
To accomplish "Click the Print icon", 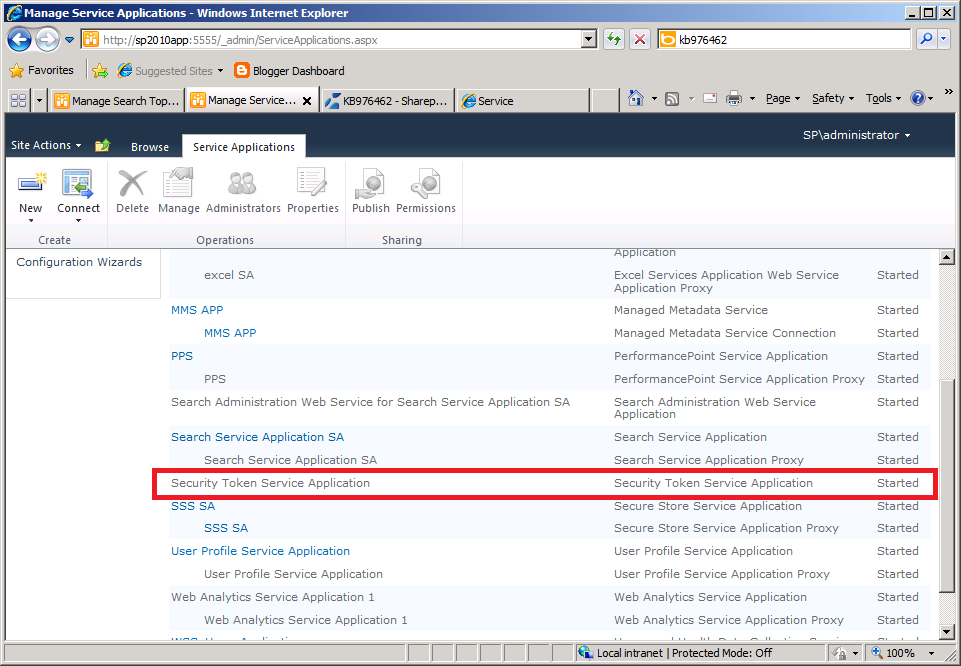I will click(x=734, y=98).
